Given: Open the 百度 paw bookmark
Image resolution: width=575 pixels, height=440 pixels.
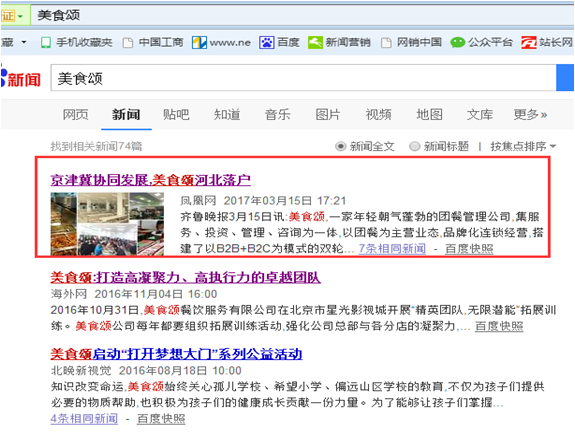Looking at the screenshot, I should 279,43.
